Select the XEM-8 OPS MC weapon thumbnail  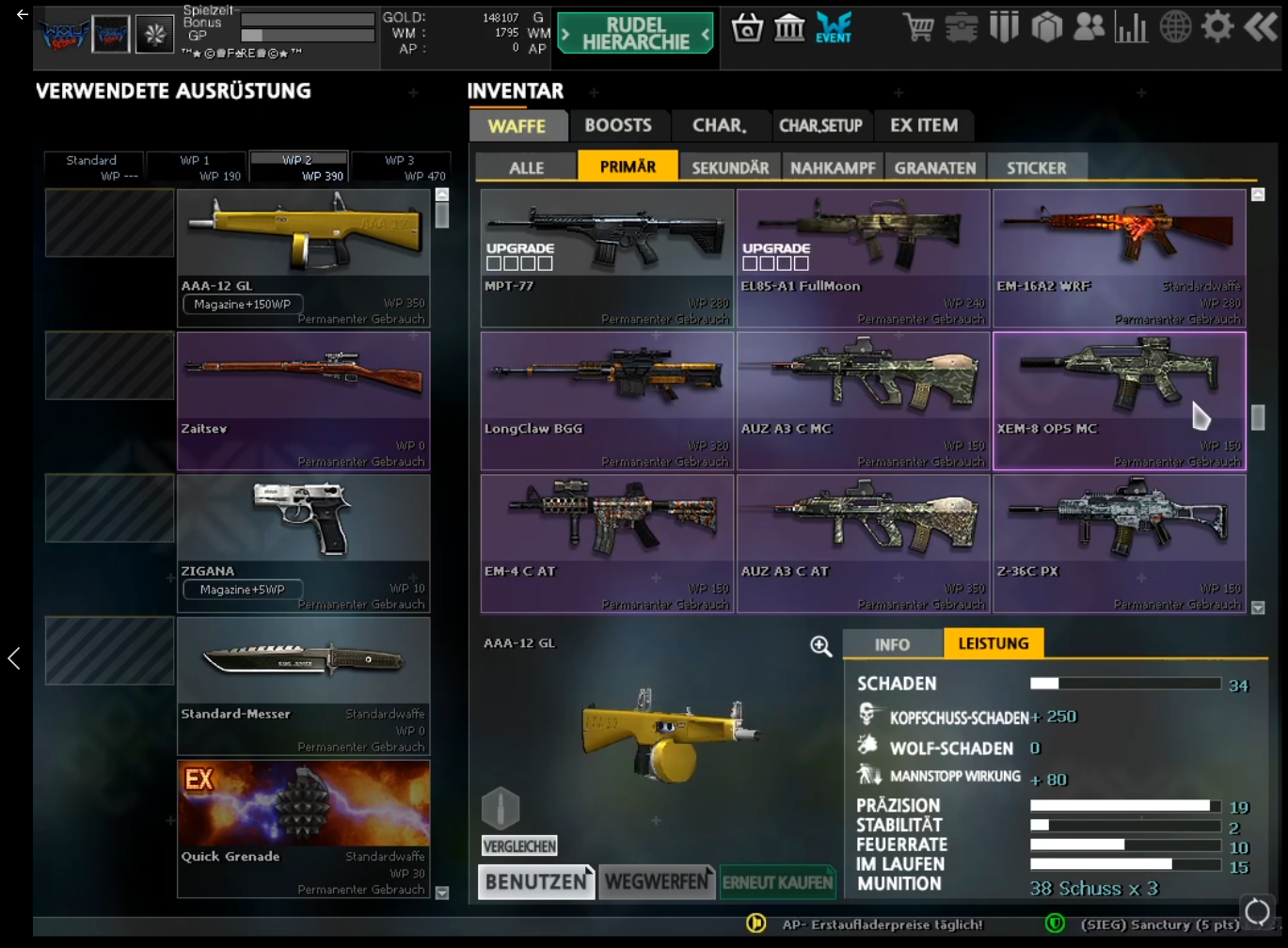click(x=1119, y=401)
